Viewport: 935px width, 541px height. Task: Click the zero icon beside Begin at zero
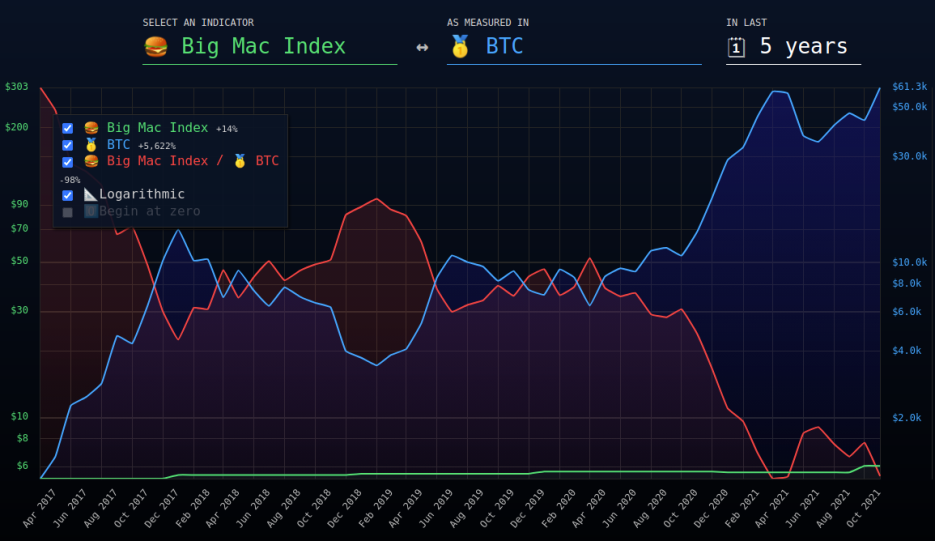click(x=91, y=211)
